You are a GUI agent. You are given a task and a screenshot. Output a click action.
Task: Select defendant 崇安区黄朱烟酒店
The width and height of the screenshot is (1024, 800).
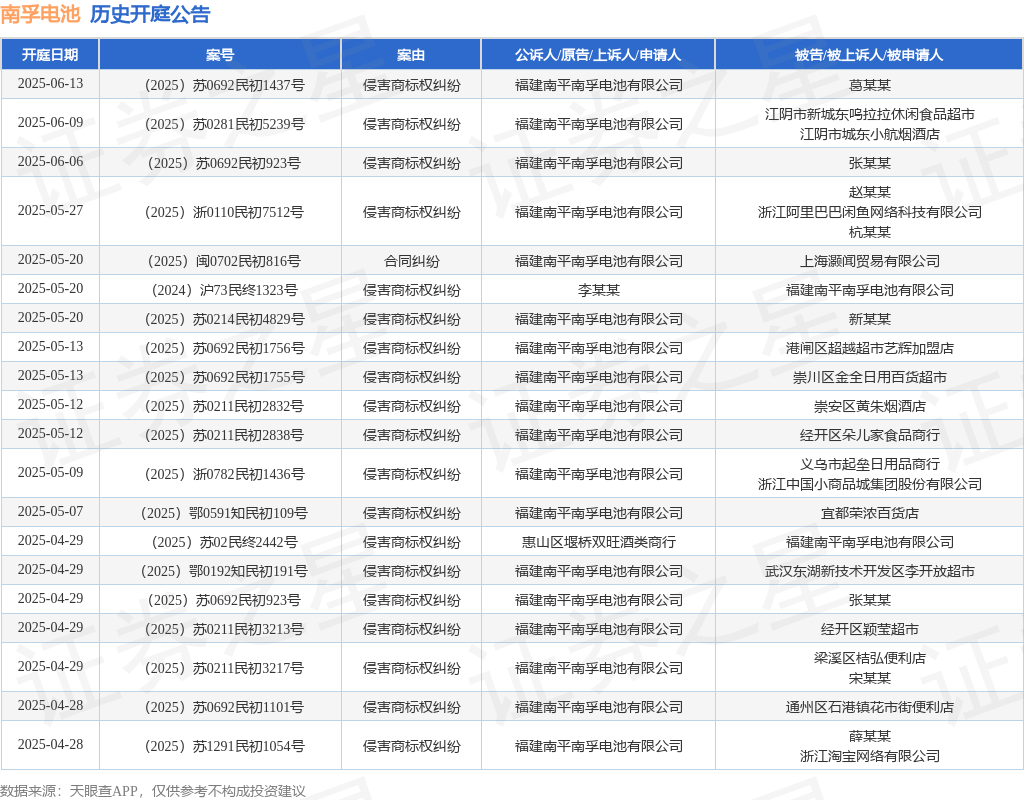870,406
